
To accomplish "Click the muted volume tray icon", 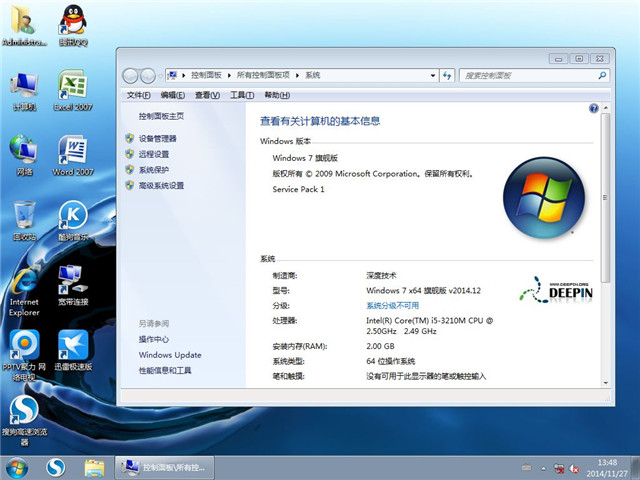I will tap(575, 468).
